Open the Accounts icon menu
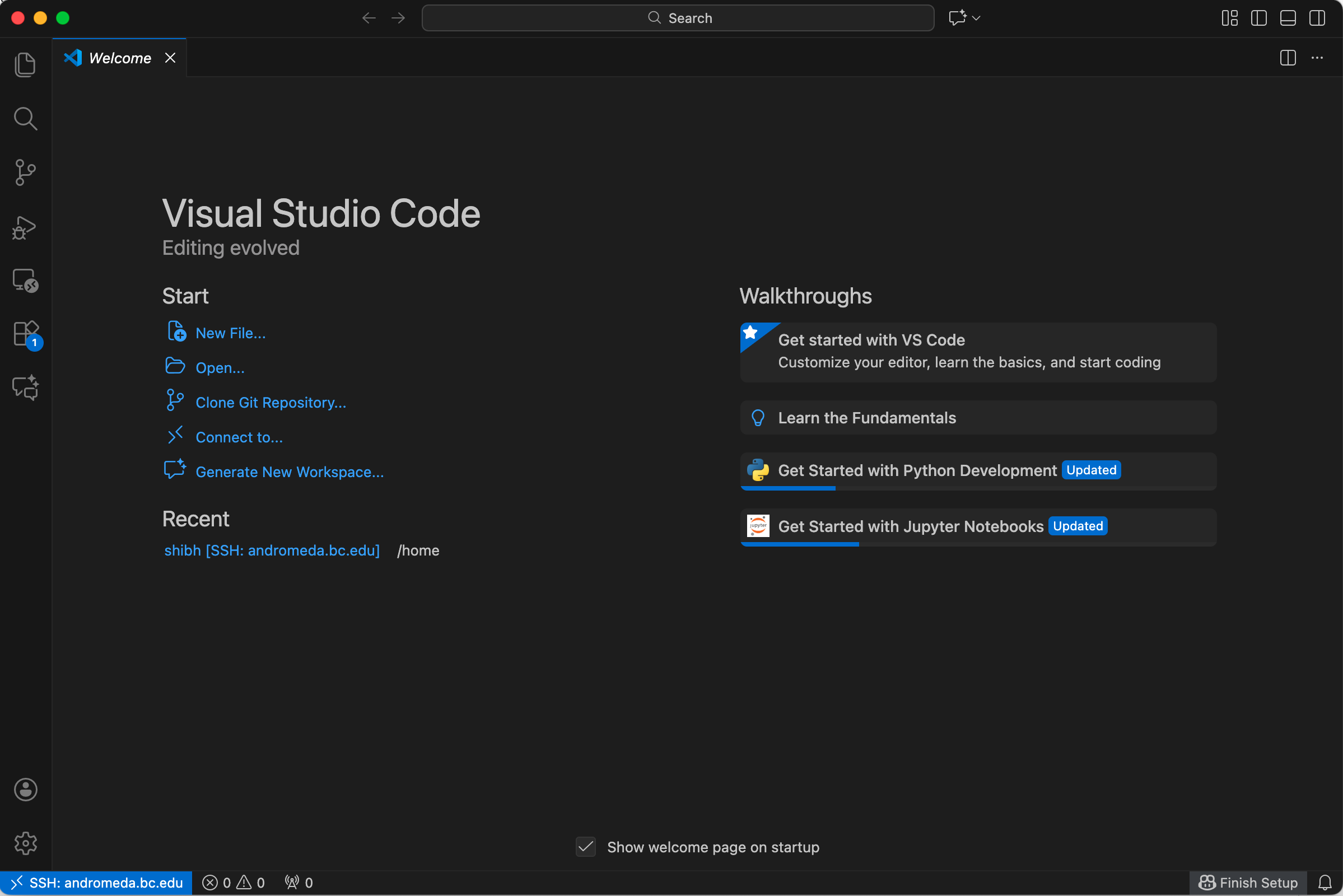 pos(25,790)
